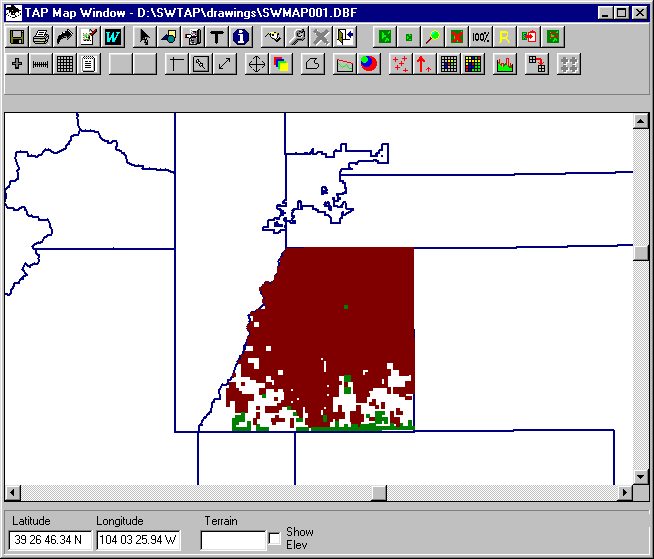Enable the Show Elev checkbox
Viewport: 654px width, 559px height.
[274, 539]
